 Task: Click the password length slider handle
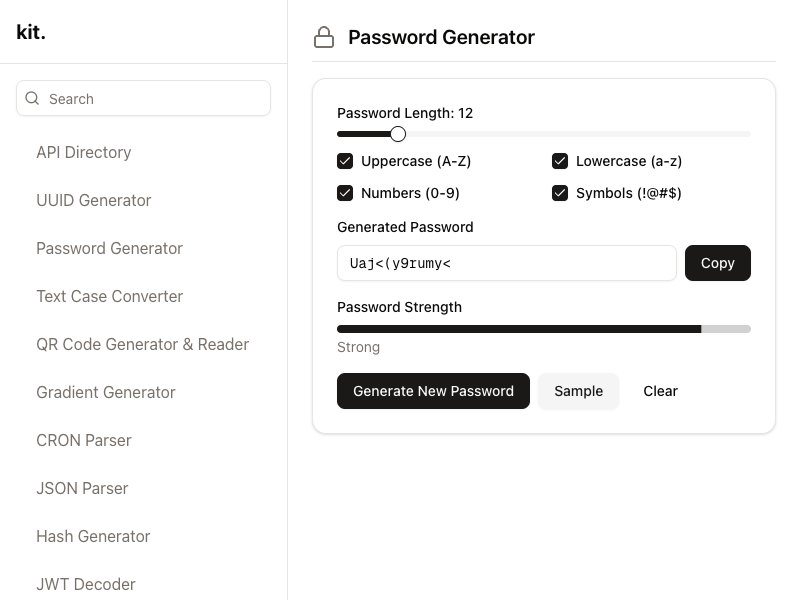(398, 134)
